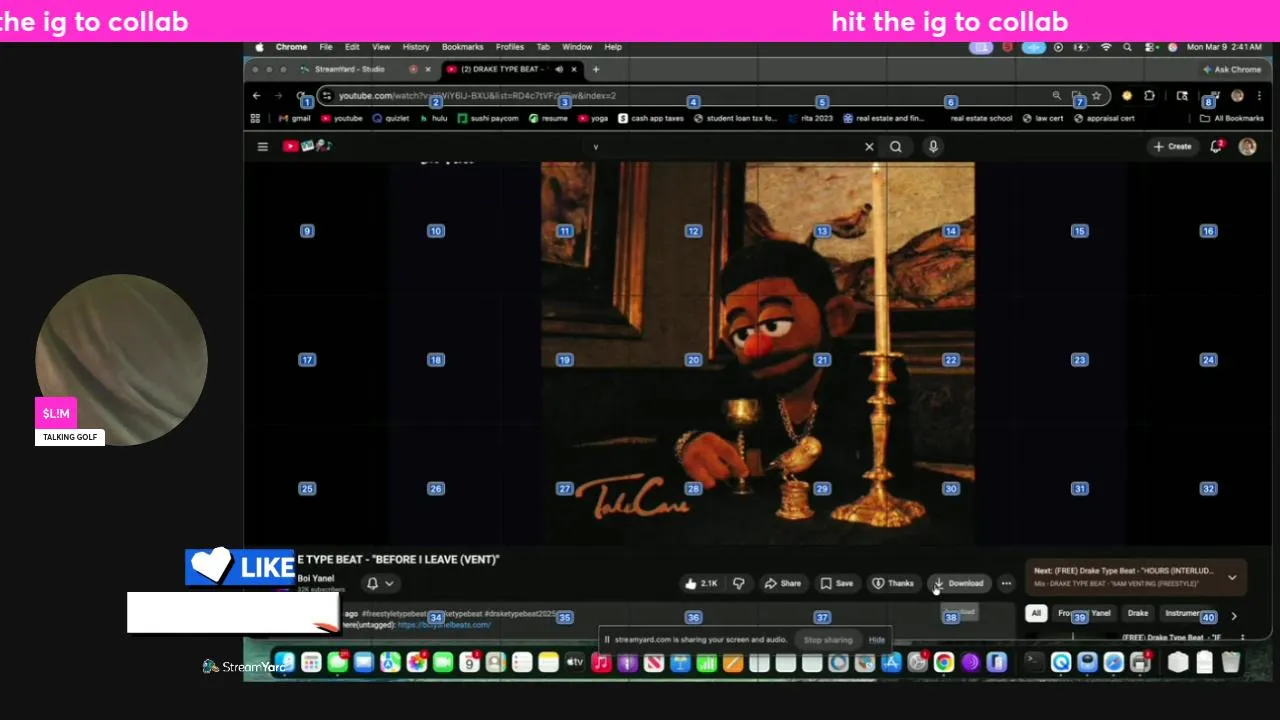Screen dimensions: 1280x720
Task: Launch Apple TV from the dock
Action: coord(575,662)
